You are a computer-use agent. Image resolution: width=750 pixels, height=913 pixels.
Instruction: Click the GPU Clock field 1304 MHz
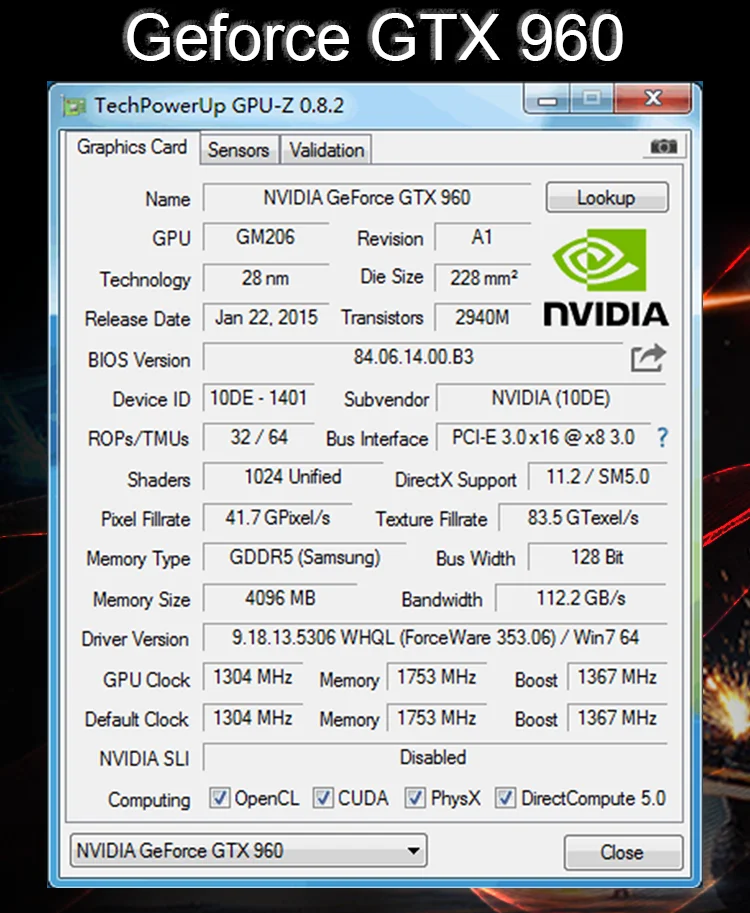point(253,677)
